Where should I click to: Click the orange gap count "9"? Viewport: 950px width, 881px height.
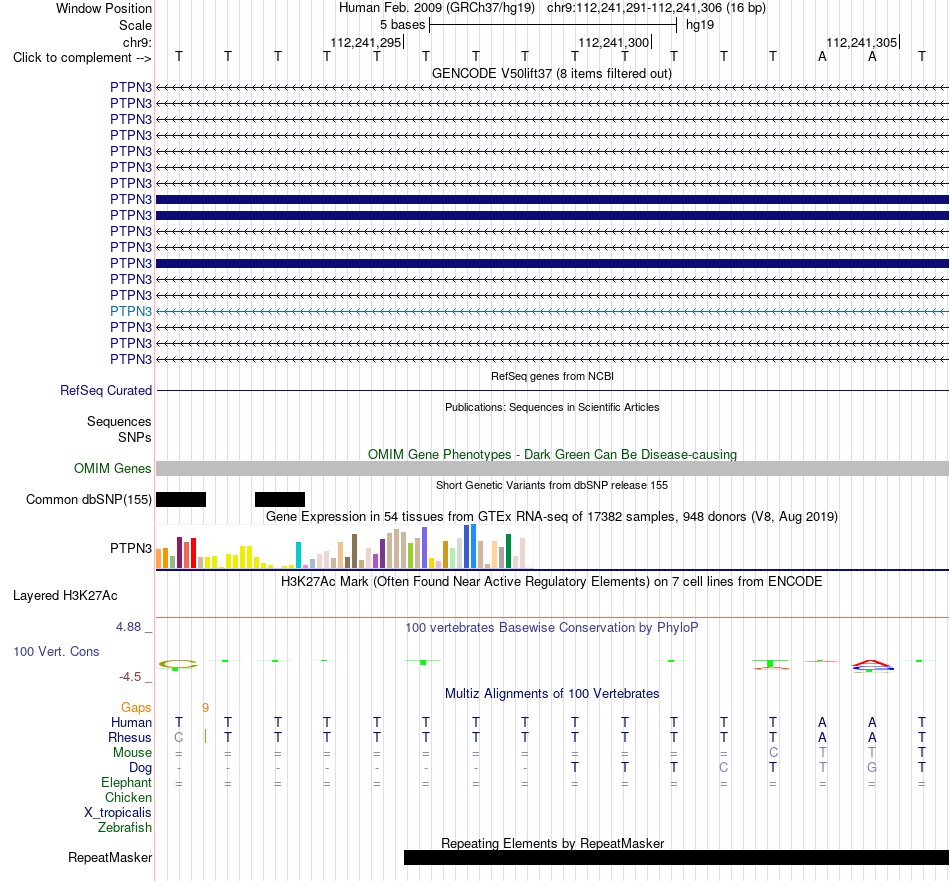pos(205,708)
